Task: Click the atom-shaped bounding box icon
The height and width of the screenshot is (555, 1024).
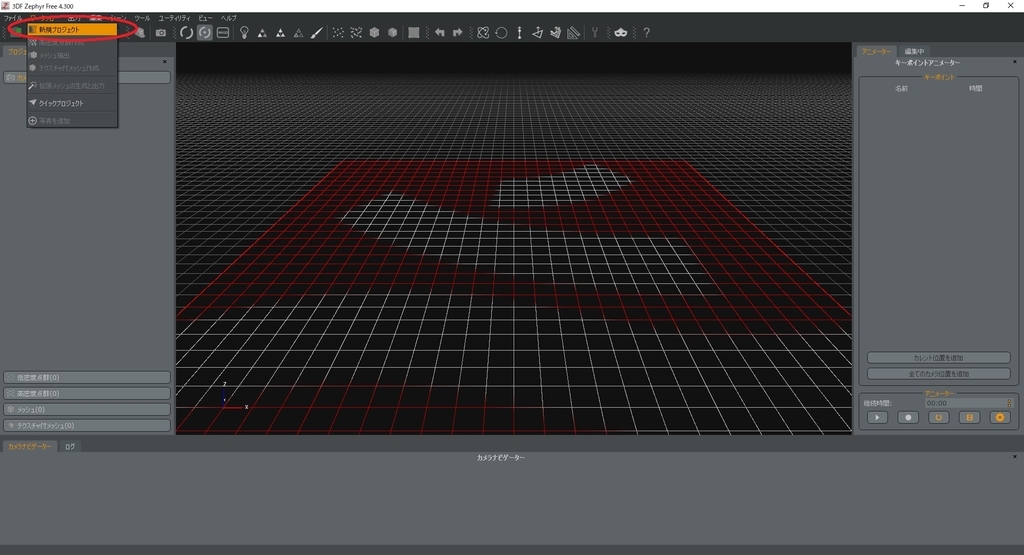Action: [x=483, y=33]
